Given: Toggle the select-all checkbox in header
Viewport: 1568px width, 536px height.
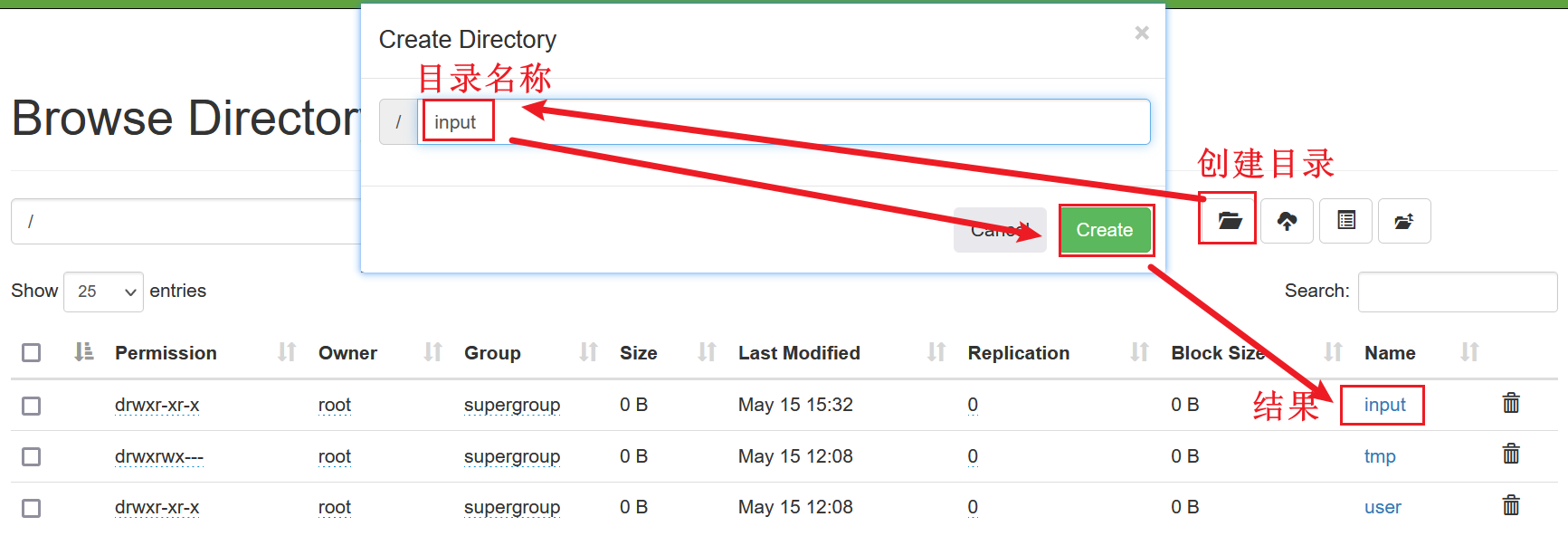Looking at the screenshot, I should 32,353.
